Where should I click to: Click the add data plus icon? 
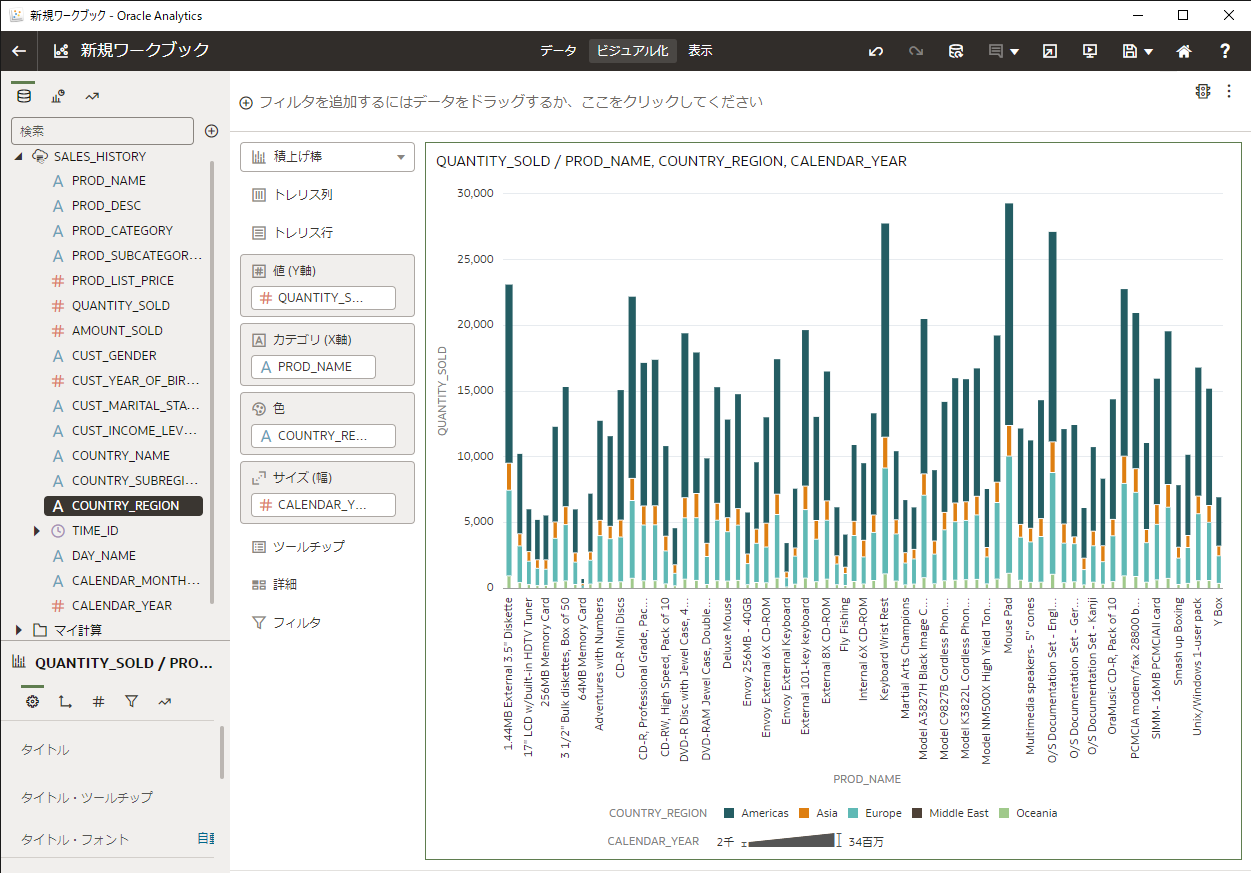tap(211, 131)
